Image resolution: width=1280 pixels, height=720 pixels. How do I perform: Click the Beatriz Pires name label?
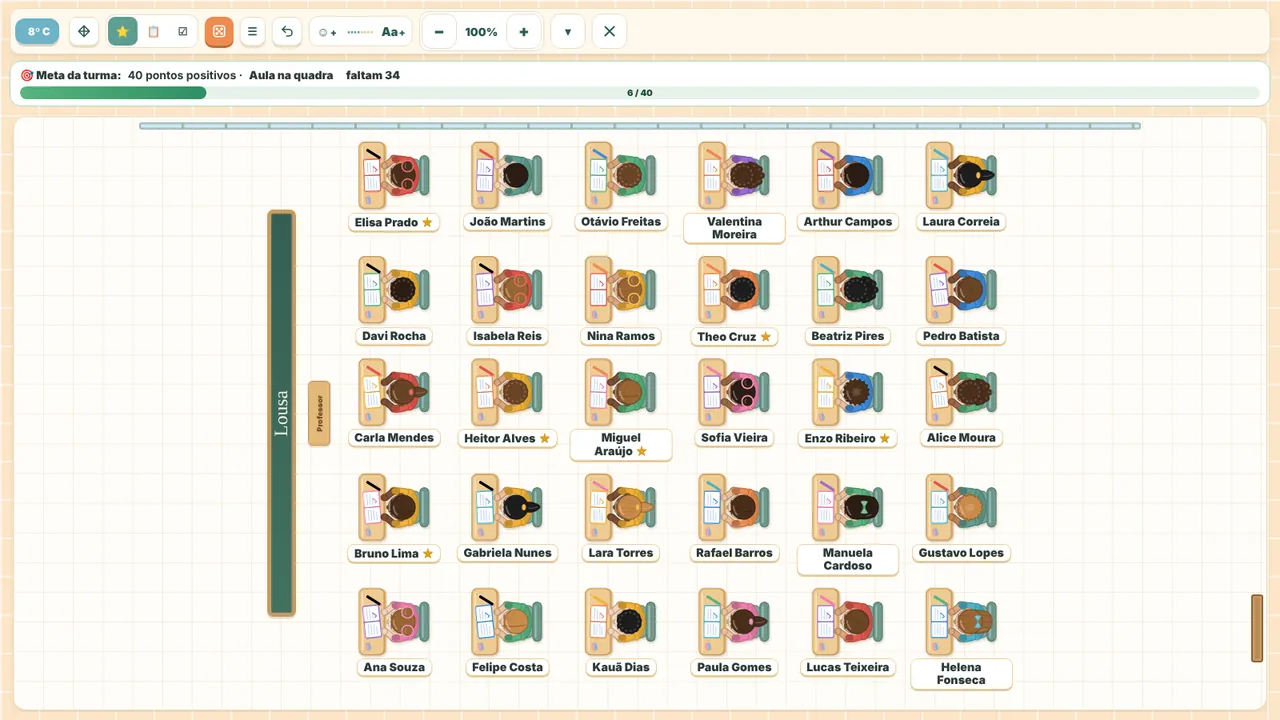848,336
